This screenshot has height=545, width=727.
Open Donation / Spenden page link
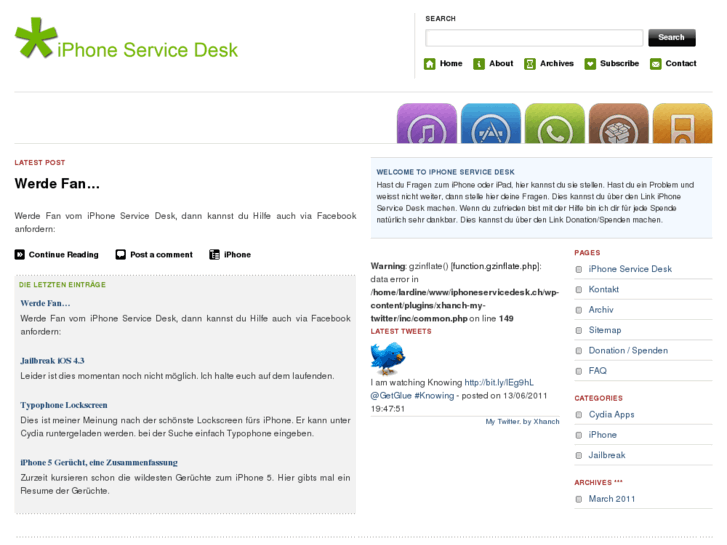tap(628, 351)
